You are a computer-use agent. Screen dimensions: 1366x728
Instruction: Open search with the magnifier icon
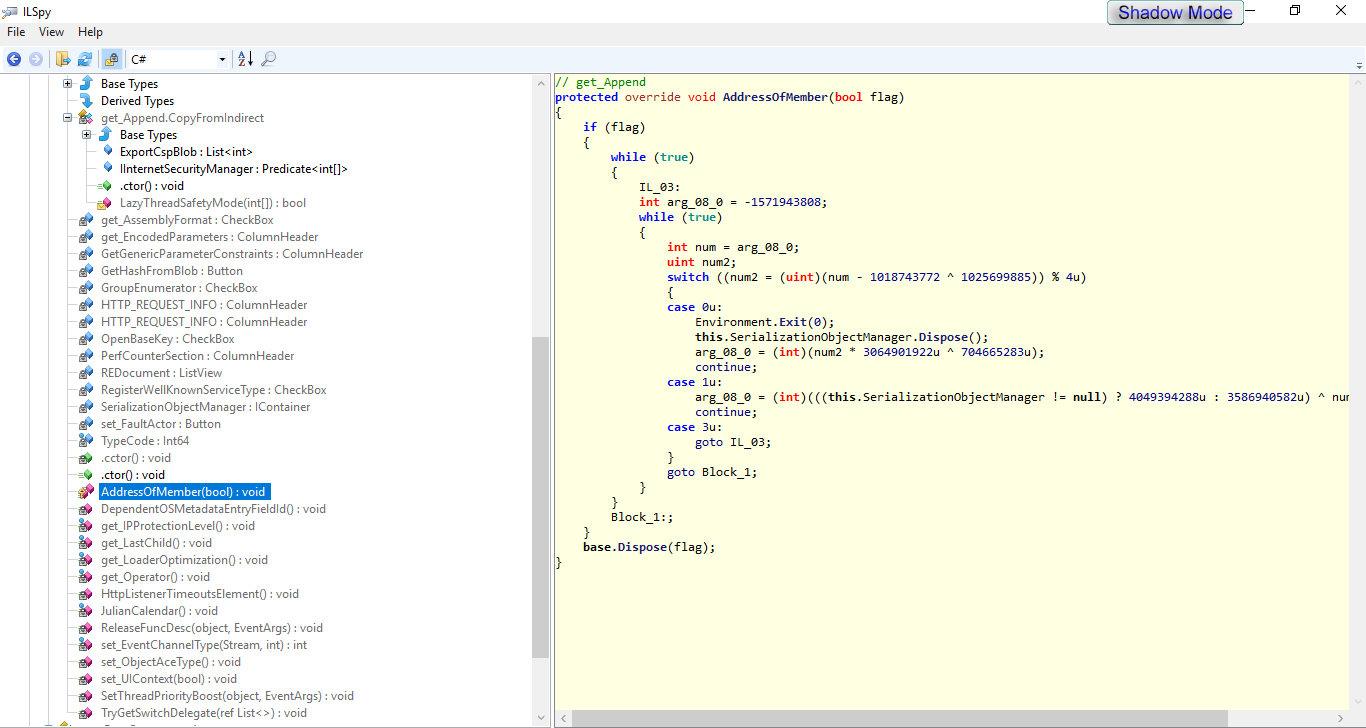(x=268, y=60)
